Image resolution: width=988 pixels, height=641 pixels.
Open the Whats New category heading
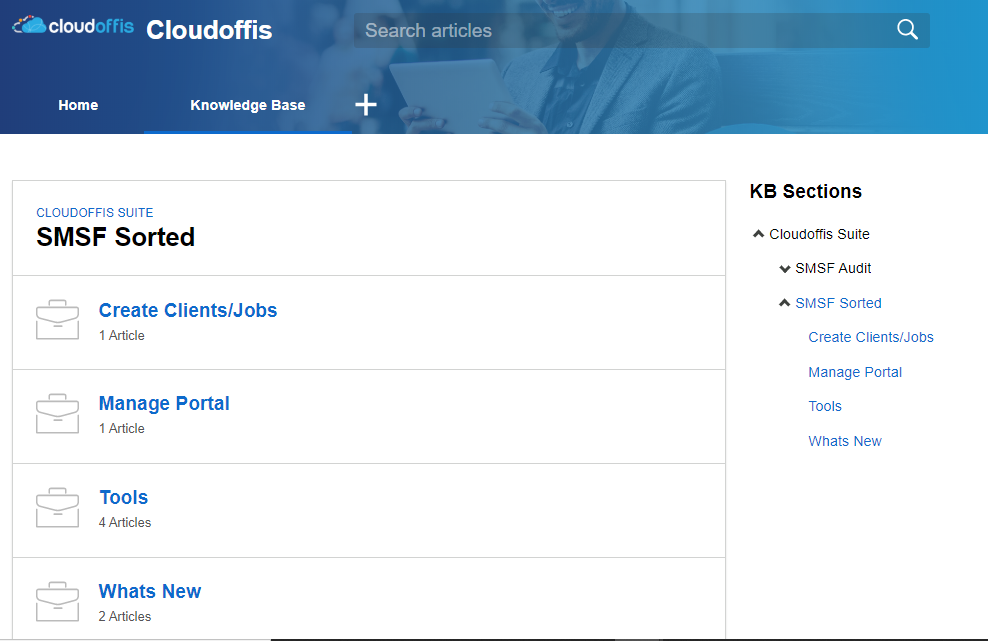150,591
